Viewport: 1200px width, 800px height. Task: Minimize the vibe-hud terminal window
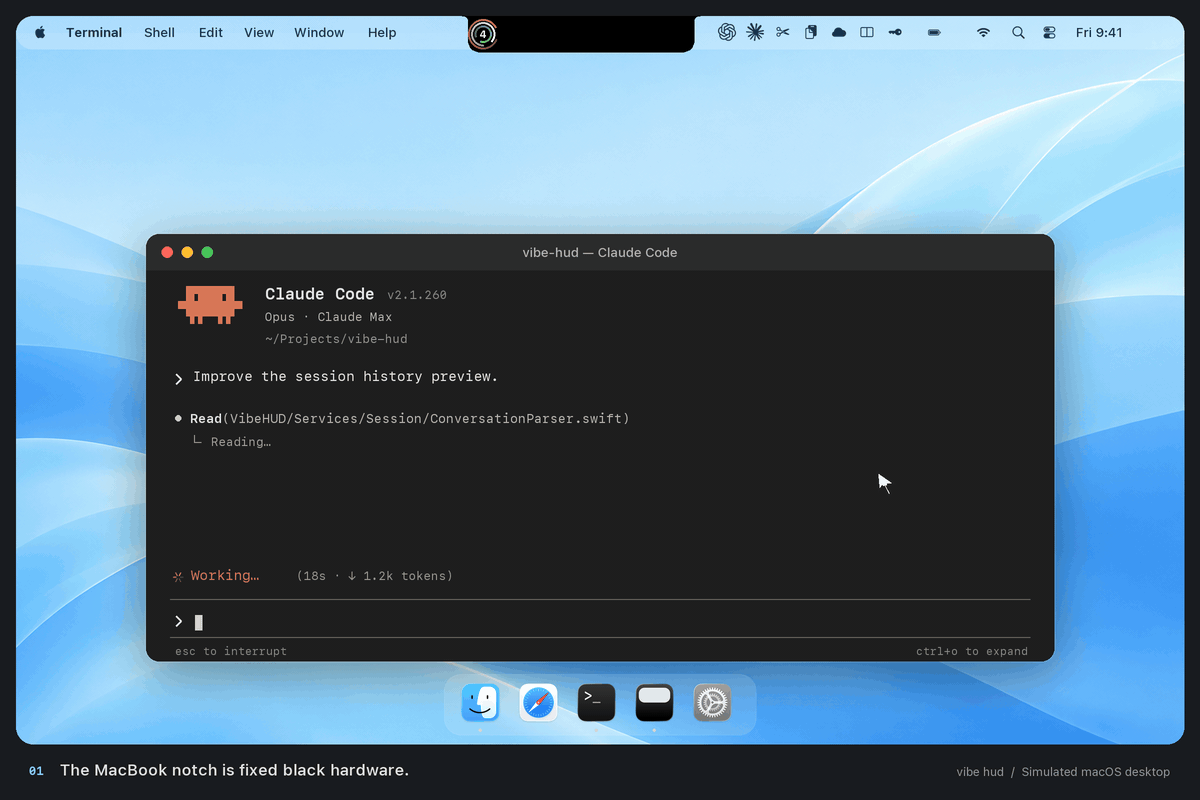[x=187, y=253]
